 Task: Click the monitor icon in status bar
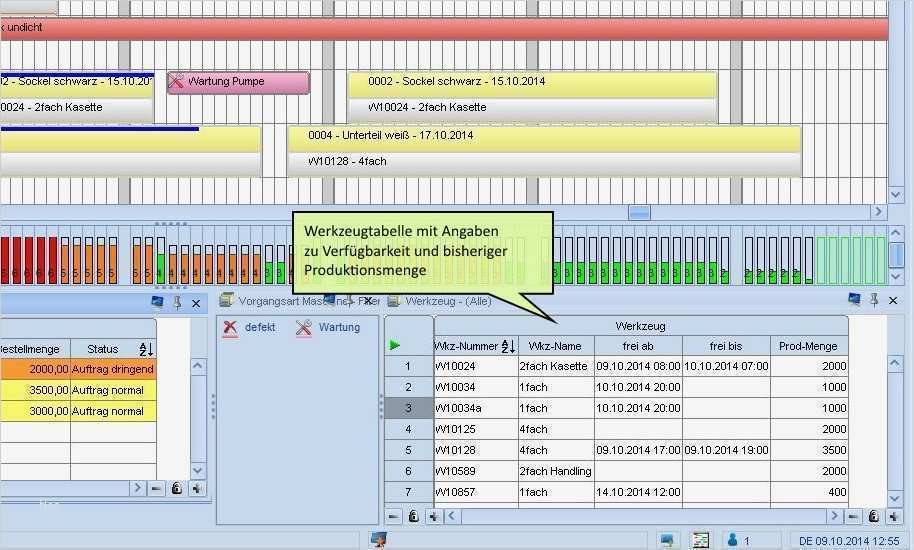tap(667, 540)
